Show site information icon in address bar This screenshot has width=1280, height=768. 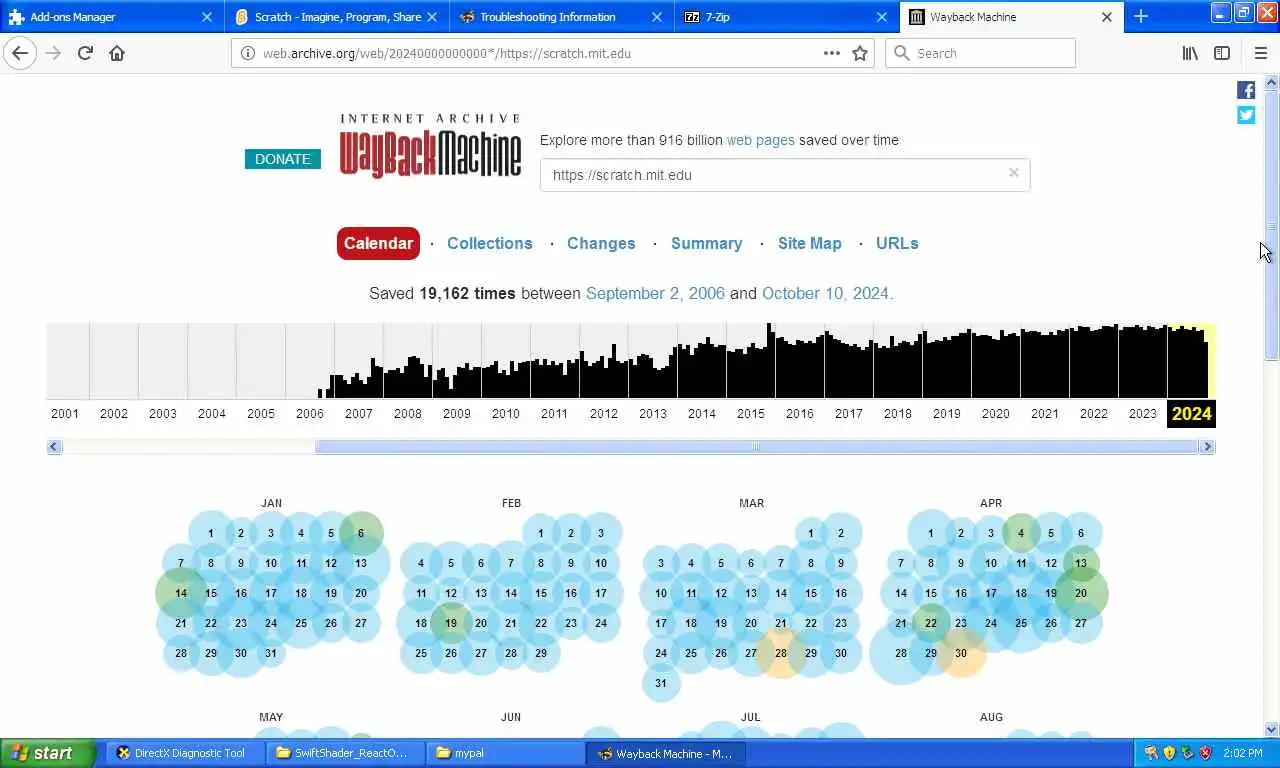point(247,53)
